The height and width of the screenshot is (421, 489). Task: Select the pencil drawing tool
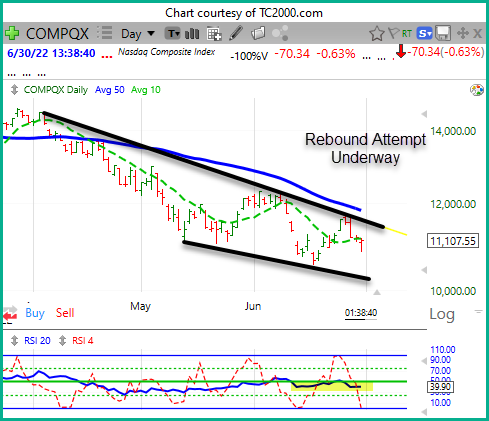[x=236, y=33]
